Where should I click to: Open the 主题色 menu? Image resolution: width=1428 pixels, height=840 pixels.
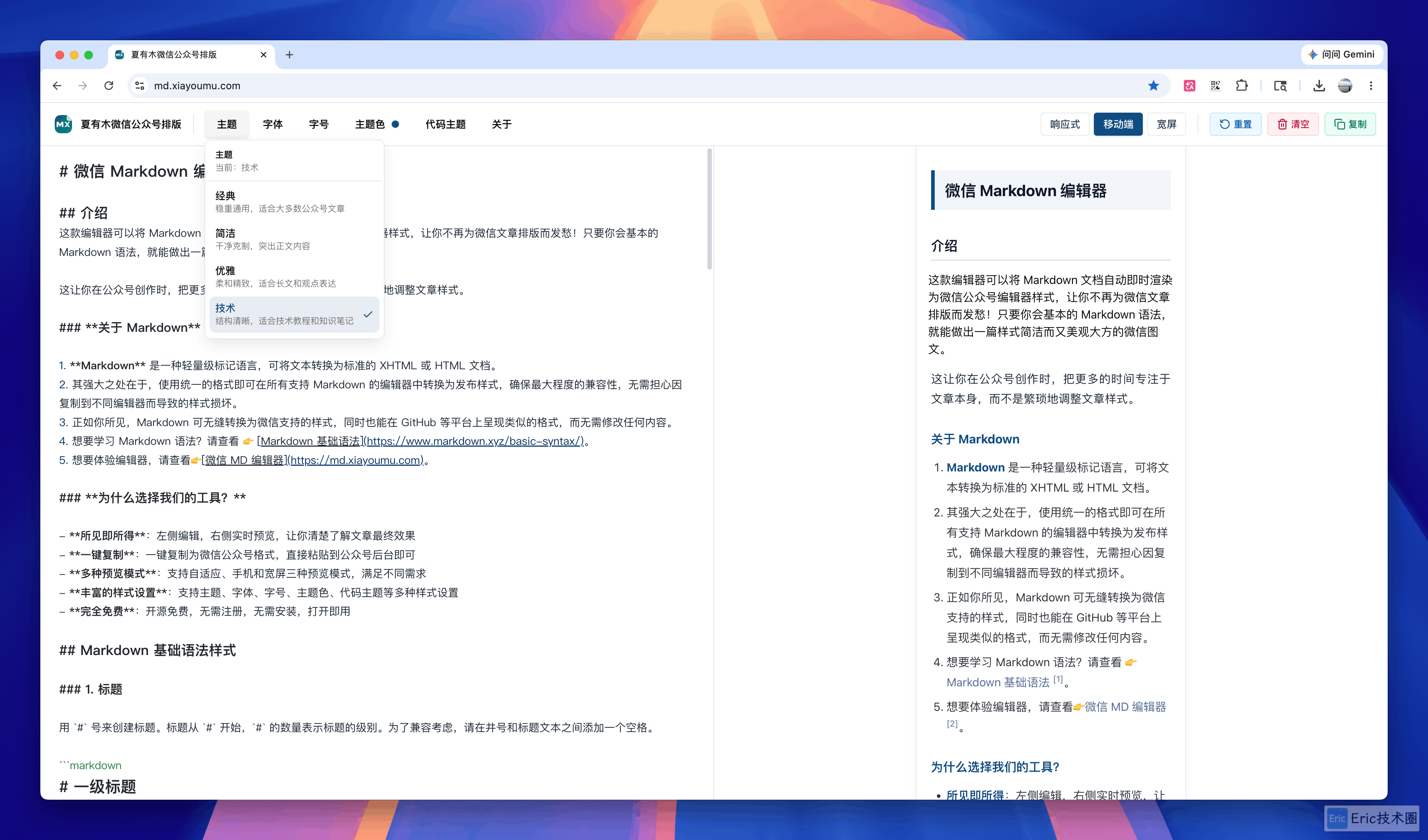377,124
